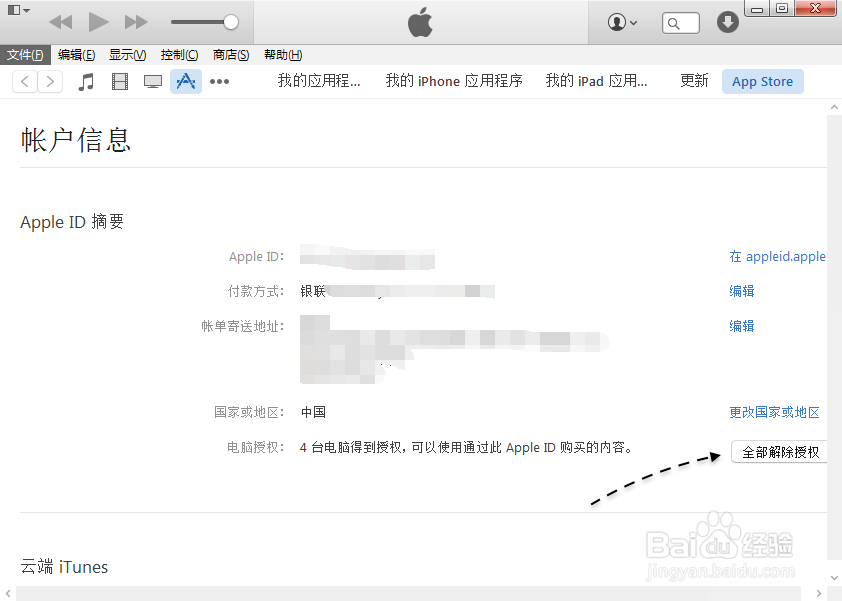Go forward using the forward arrow
Image resolution: width=842 pixels, height=601 pixels.
tap(48, 81)
